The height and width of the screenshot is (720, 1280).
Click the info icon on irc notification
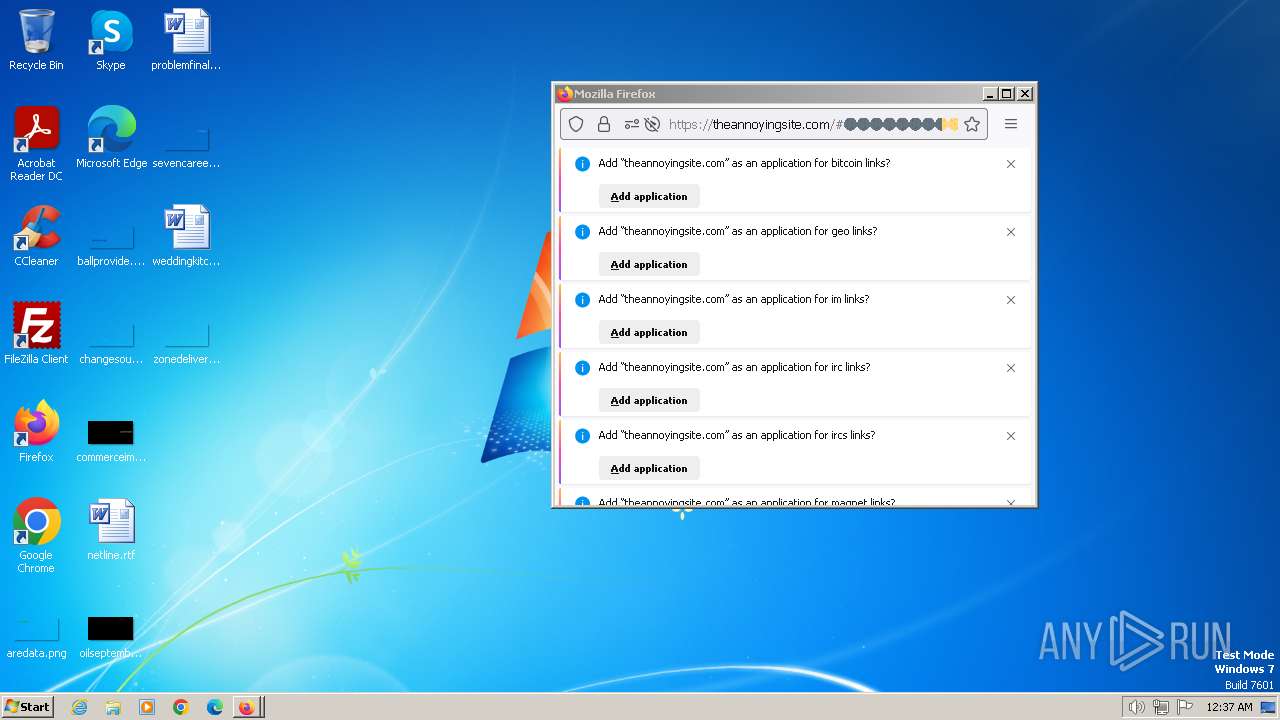point(582,368)
